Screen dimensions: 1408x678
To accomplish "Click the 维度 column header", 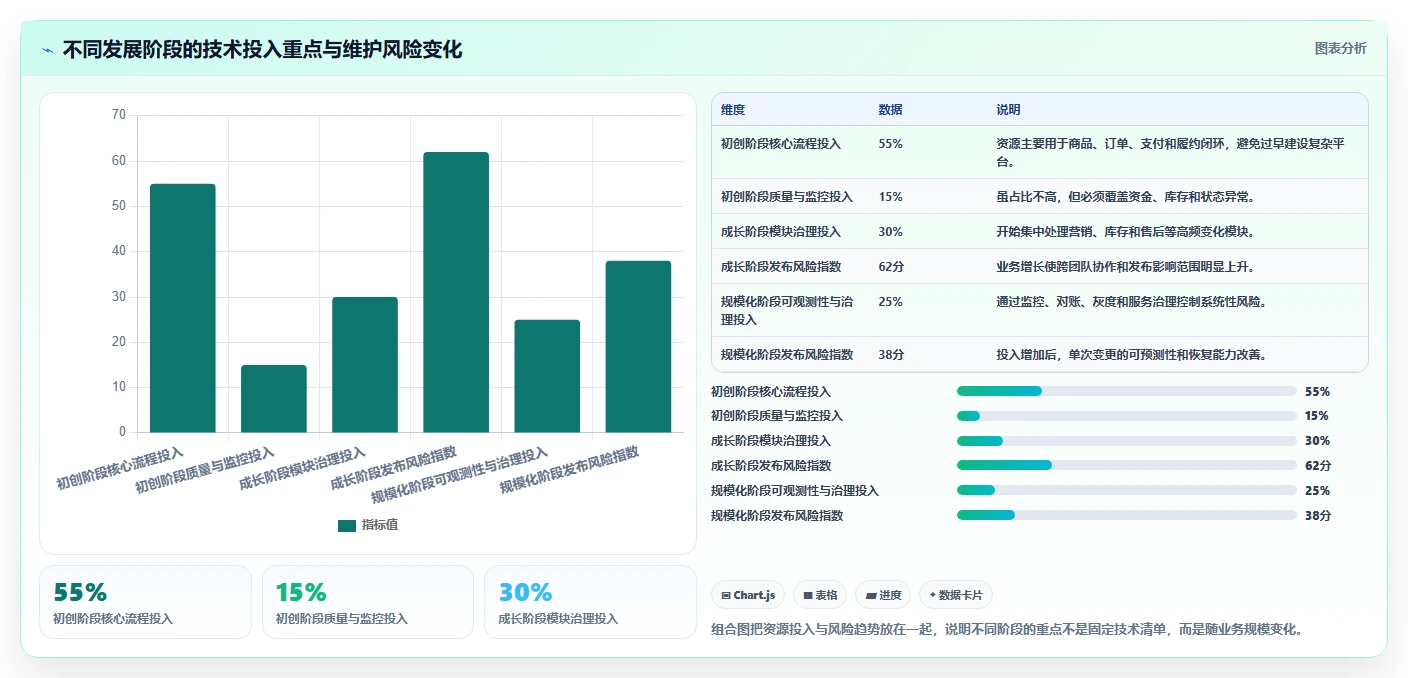I will [x=733, y=110].
